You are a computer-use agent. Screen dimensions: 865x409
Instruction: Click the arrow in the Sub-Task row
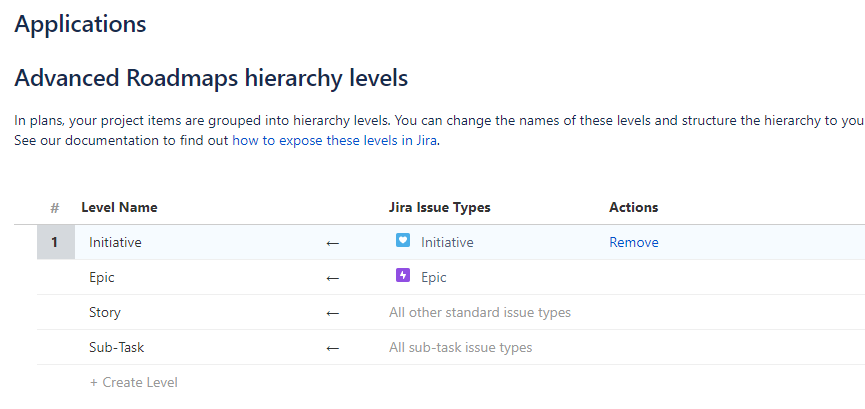pos(333,347)
